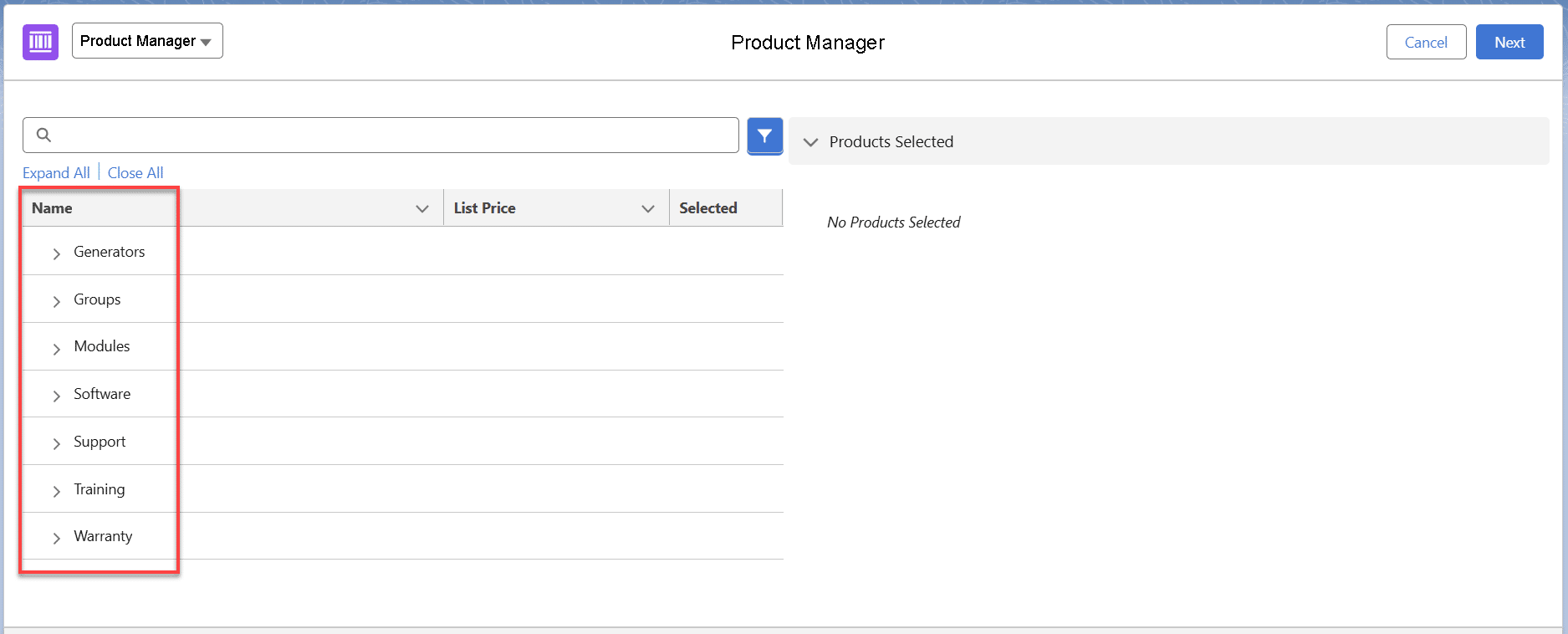The width and height of the screenshot is (1568, 634).
Task: Collapse the Products Selected section
Action: [x=810, y=142]
